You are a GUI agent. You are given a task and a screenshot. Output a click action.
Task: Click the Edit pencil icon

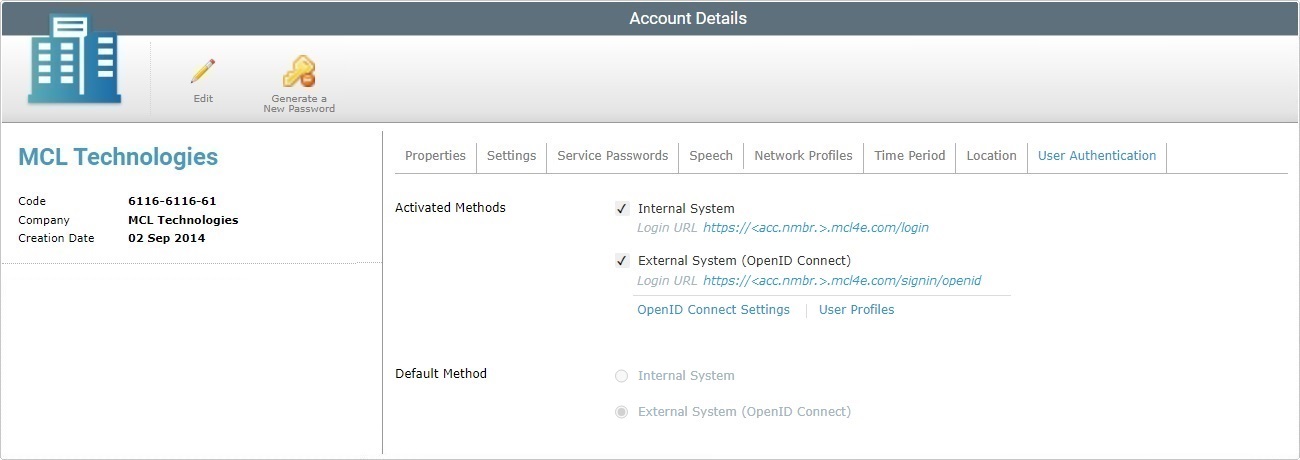tap(203, 71)
